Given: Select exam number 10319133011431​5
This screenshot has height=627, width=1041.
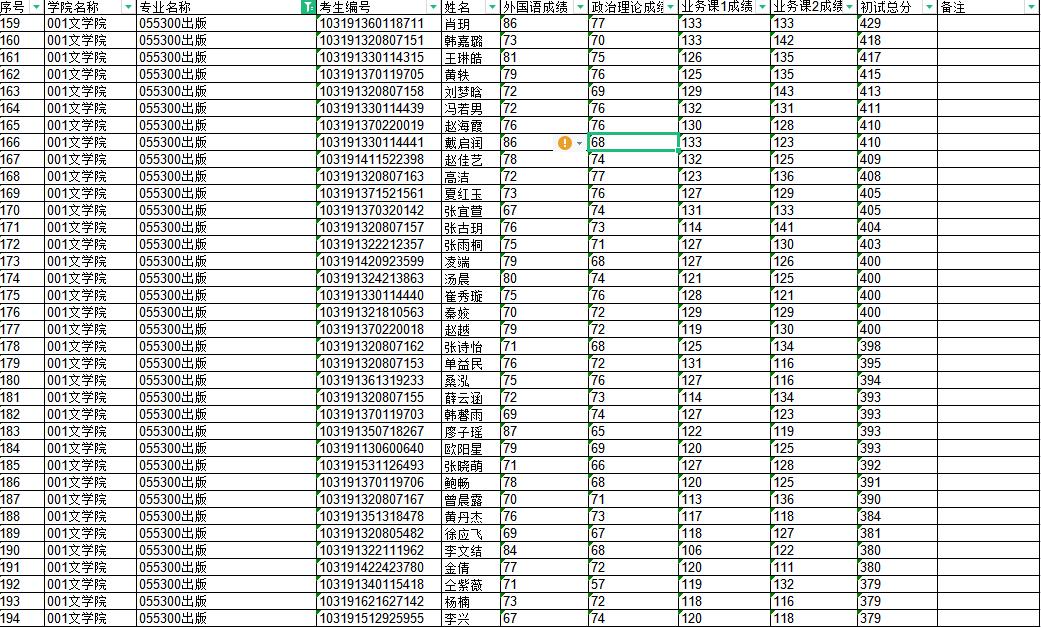Looking at the screenshot, I should click(x=379, y=58).
